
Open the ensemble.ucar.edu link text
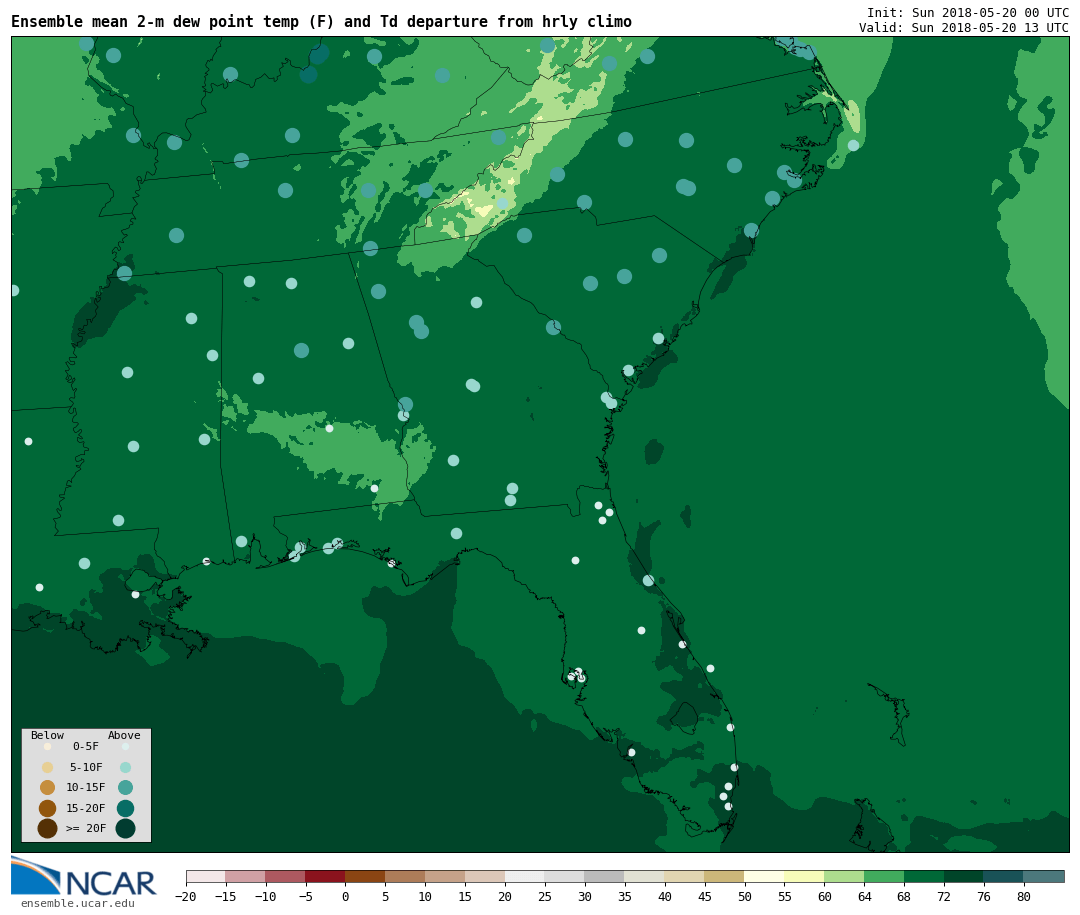pyautogui.click(x=78, y=903)
